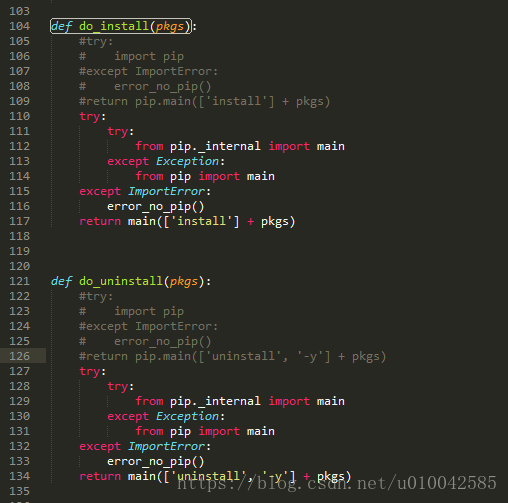Viewport: 508px width, 503px height.
Task: Click the blog.csdn.net watermark link
Action: click(x=337, y=483)
